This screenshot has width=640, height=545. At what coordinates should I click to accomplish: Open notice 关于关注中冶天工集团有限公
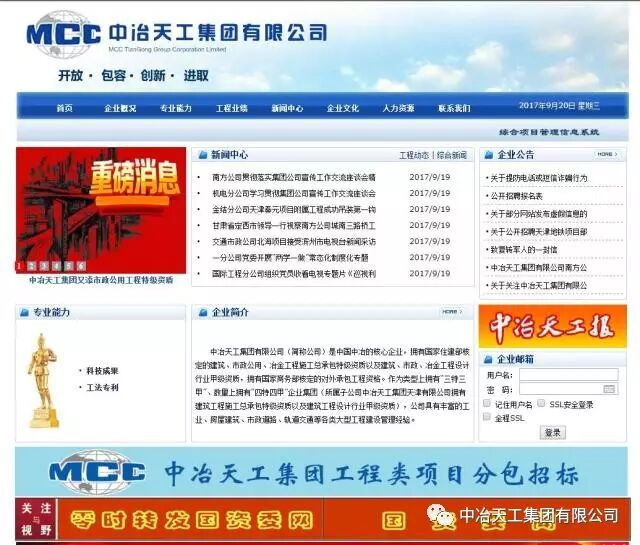pyautogui.click(x=538, y=285)
